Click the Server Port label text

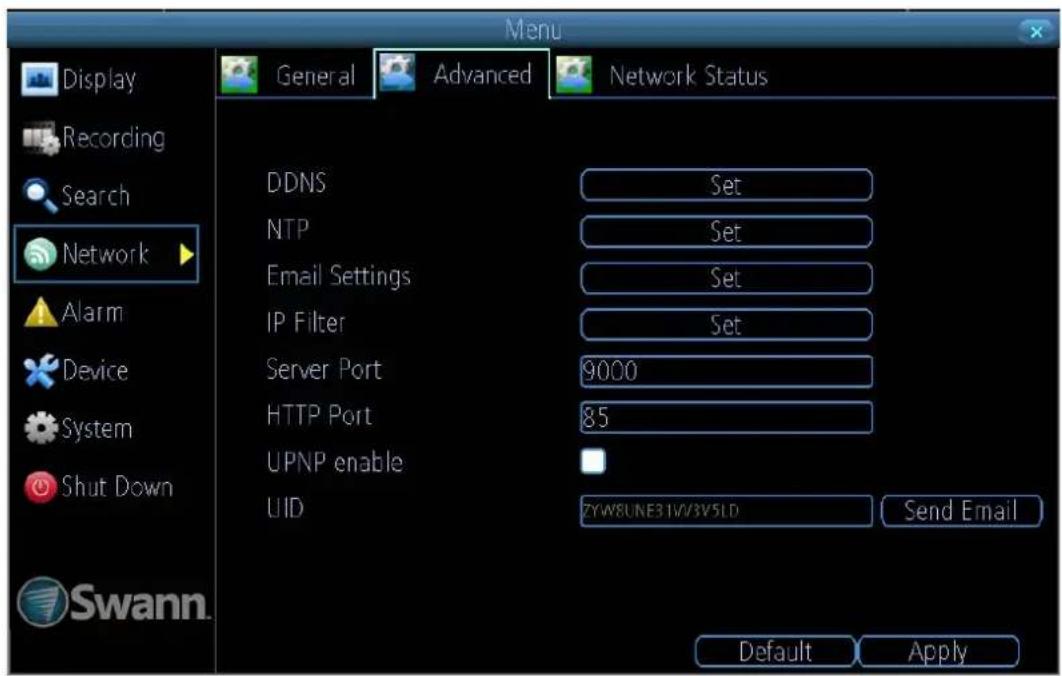pyautogui.click(x=324, y=369)
